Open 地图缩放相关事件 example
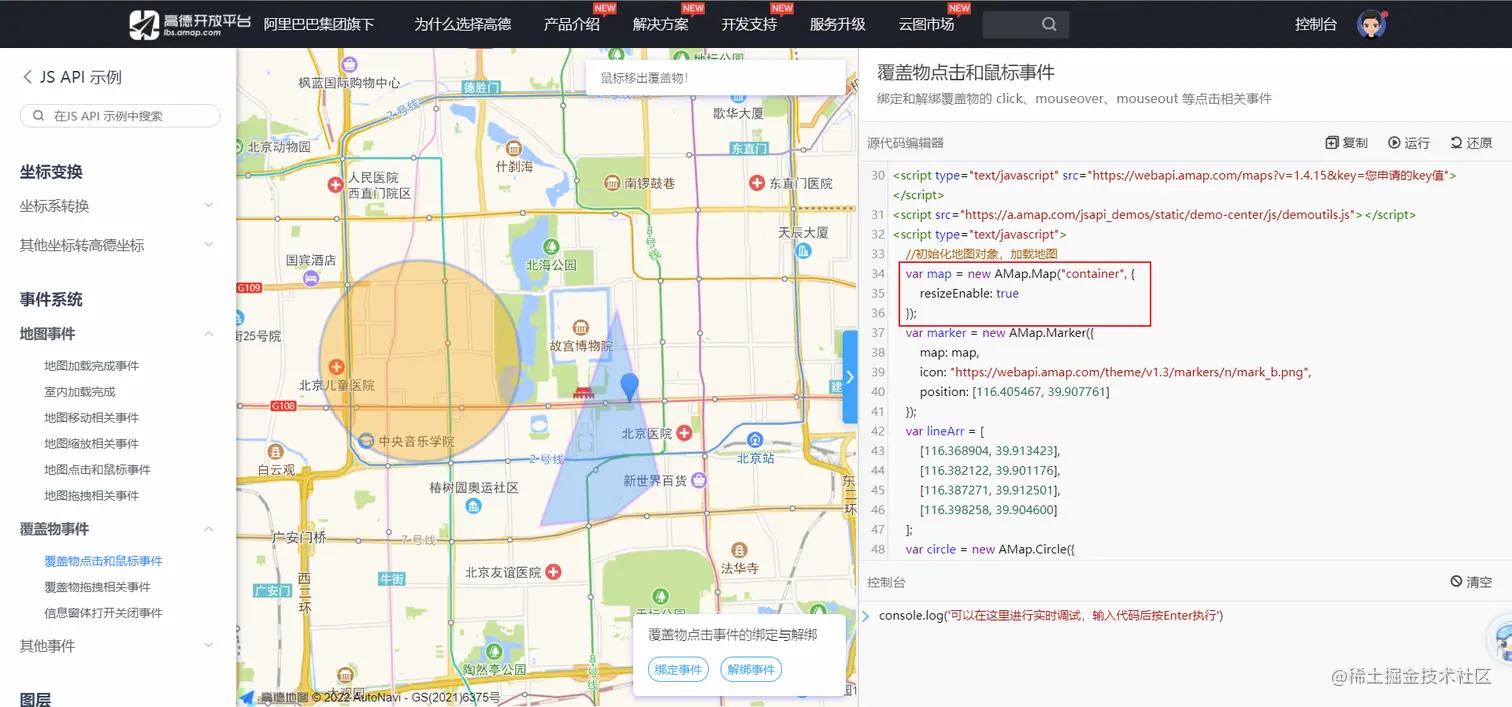1512x707 pixels. click(92, 444)
